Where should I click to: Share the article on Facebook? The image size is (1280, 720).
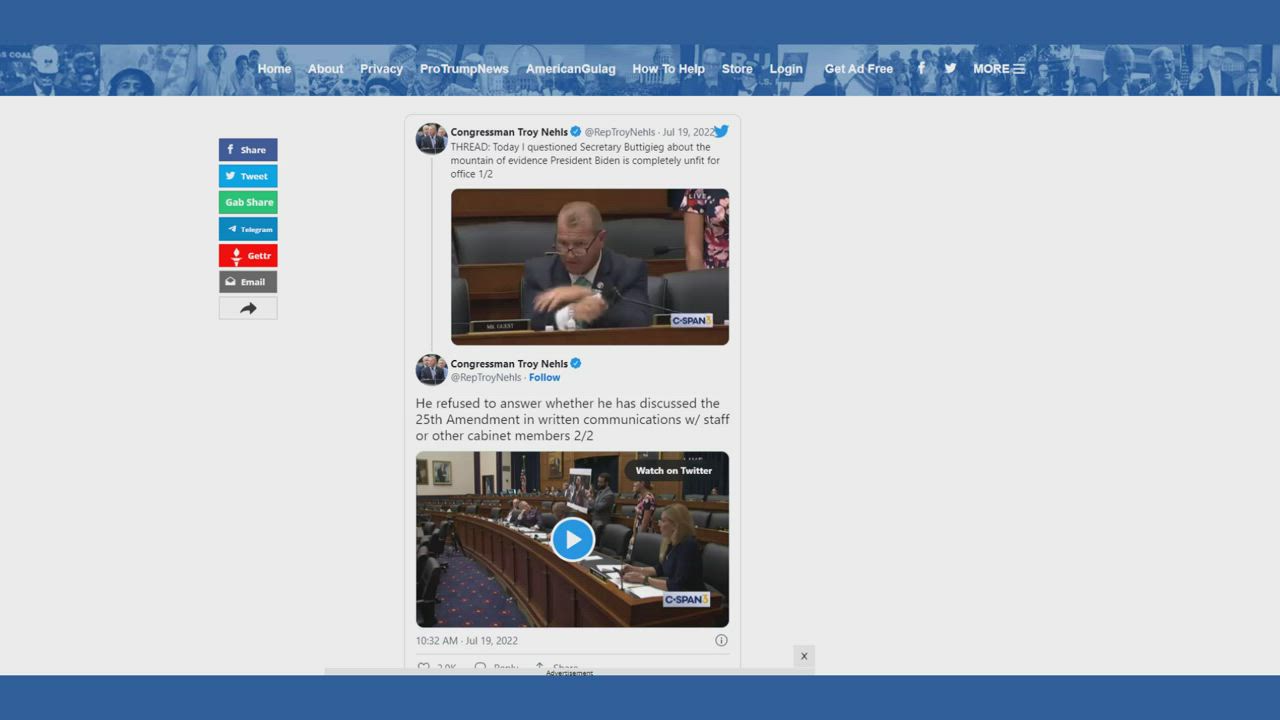click(248, 150)
